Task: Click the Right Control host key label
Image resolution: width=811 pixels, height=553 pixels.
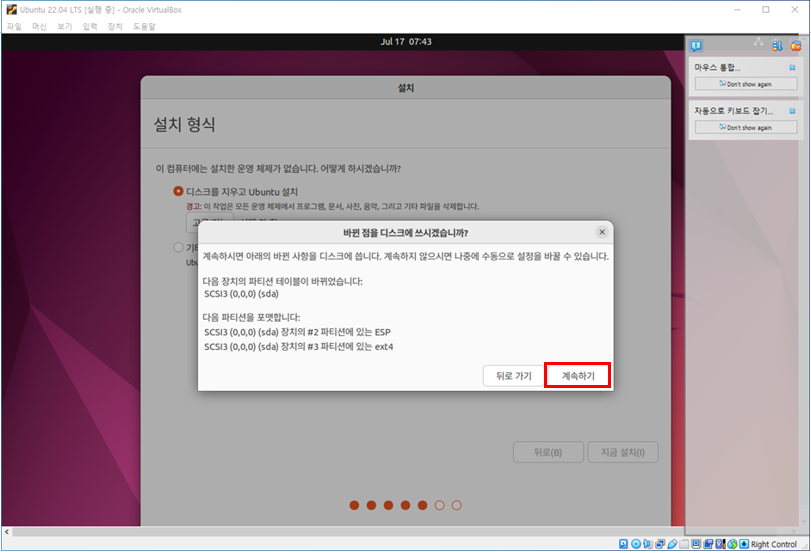Action: coord(774,544)
